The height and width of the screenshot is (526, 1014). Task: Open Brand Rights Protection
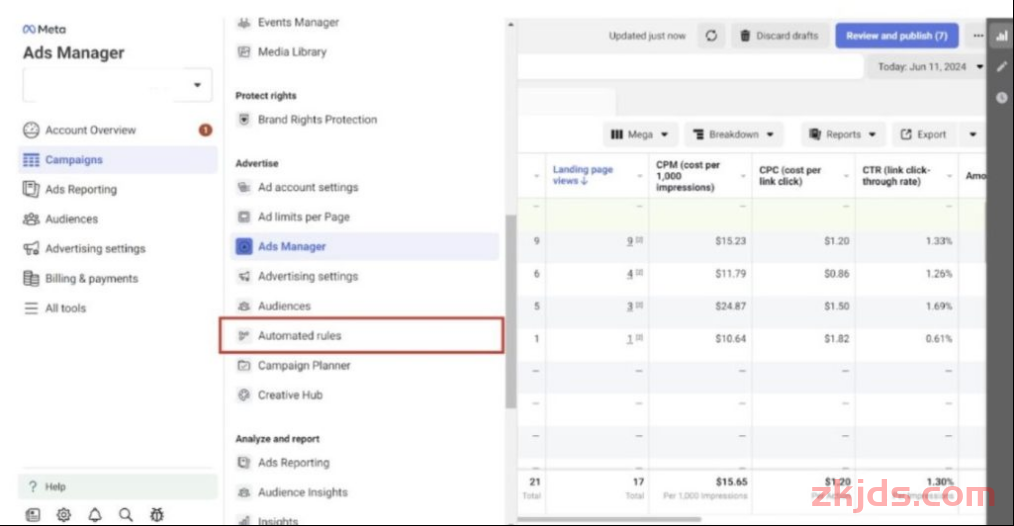tap(317, 120)
